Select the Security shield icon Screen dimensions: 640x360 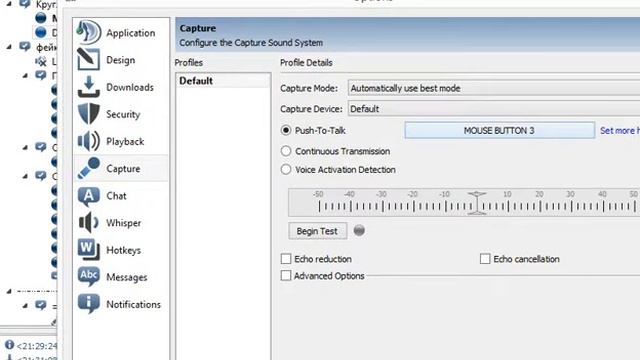tap(89, 114)
